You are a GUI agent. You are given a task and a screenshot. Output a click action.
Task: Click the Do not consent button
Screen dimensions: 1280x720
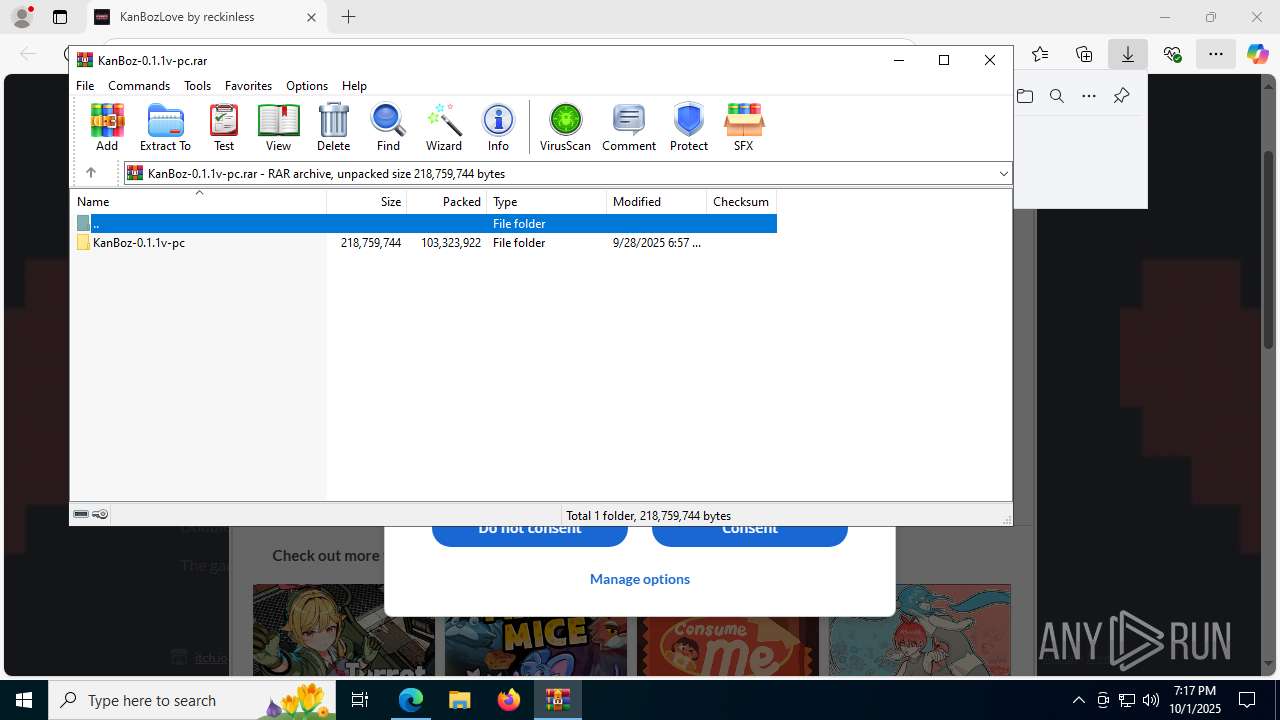(x=530, y=535)
